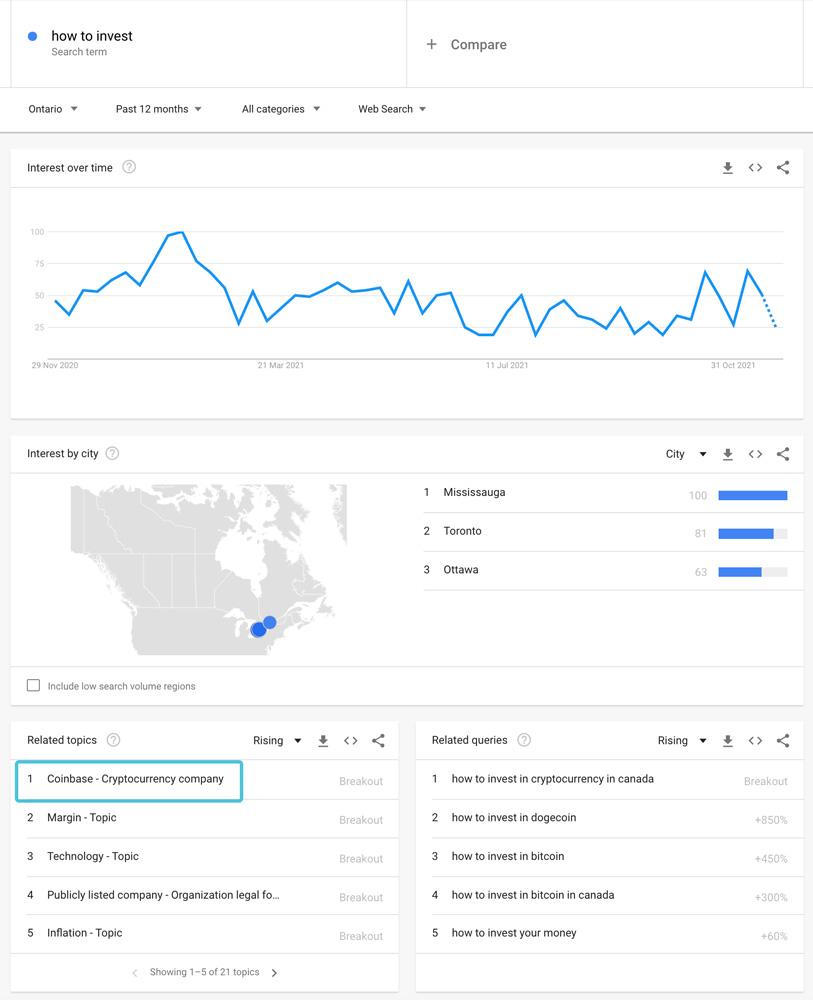Download Related queries data

pyautogui.click(x=728, y=741)
